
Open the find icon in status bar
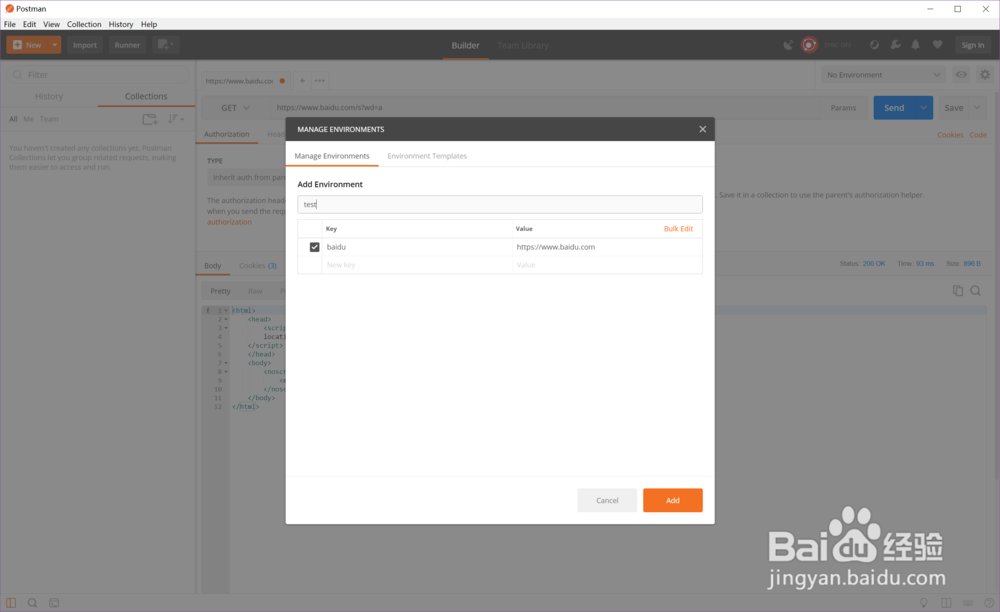[32, 602]
